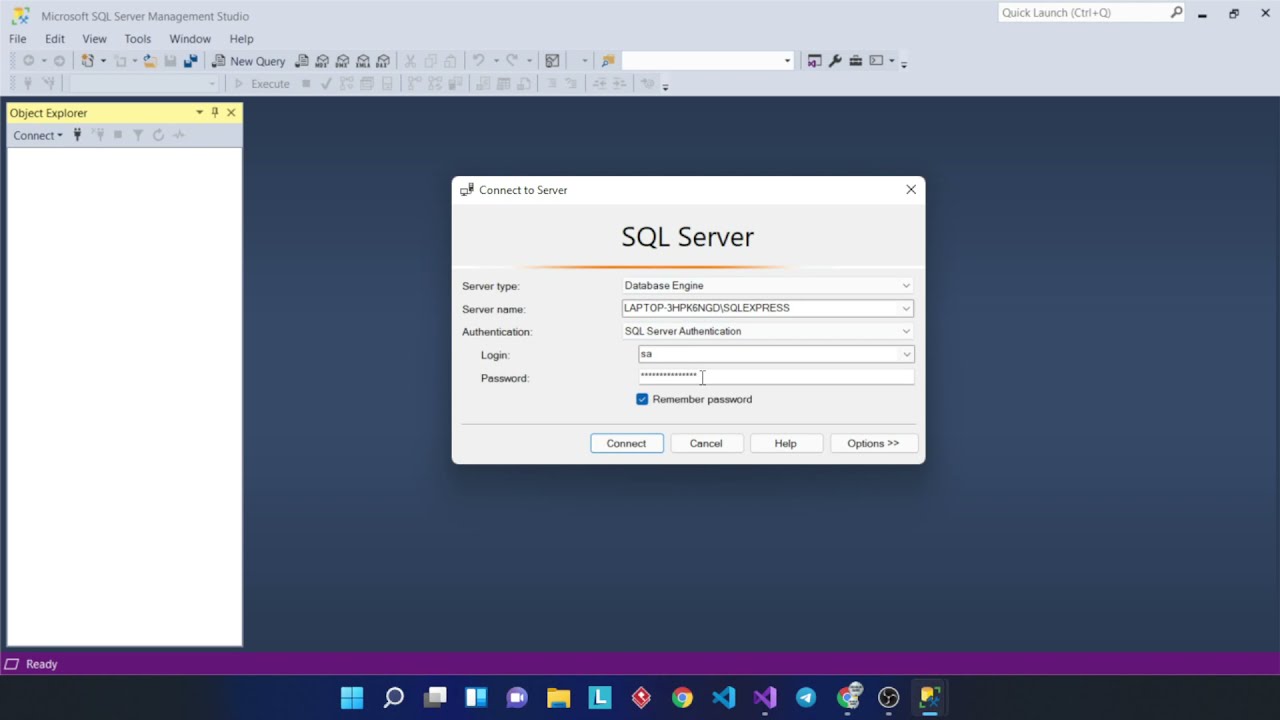This screenshot has width=1280, height=720.
Task: Click the Password input field
Action: coord(776,377)
